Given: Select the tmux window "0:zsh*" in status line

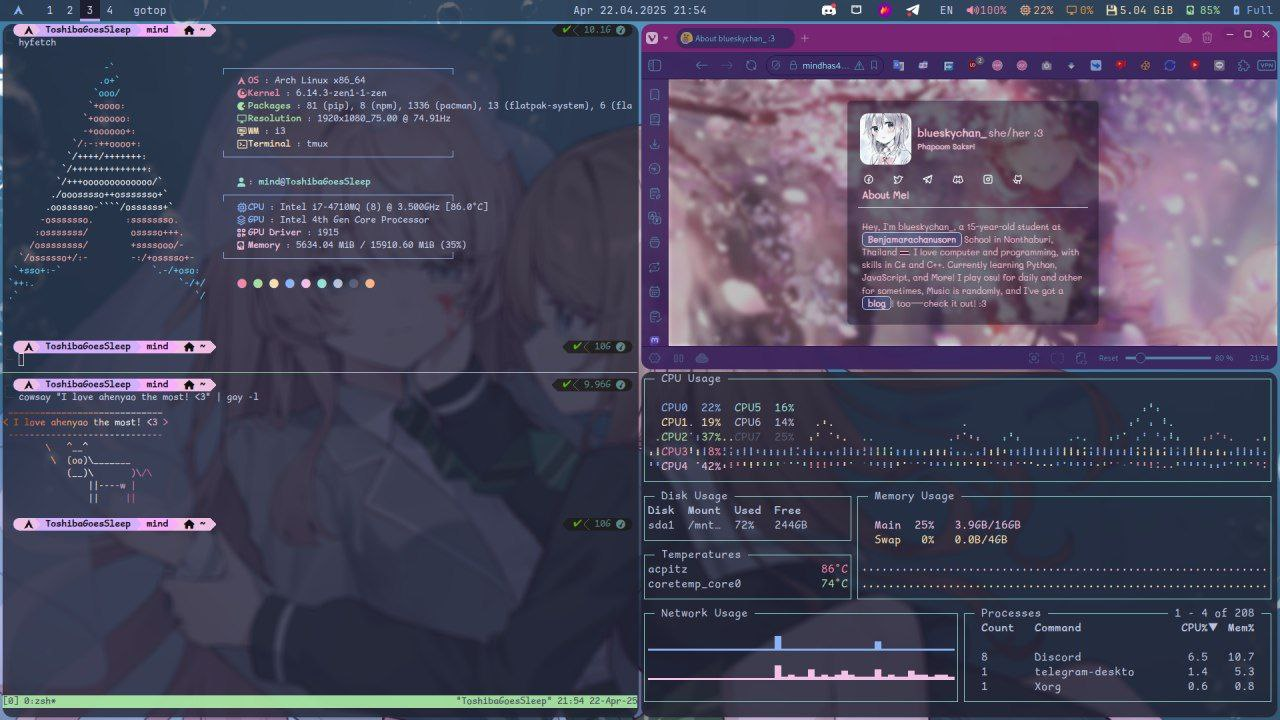Looking at the screenshot, I should click(38, 701).
